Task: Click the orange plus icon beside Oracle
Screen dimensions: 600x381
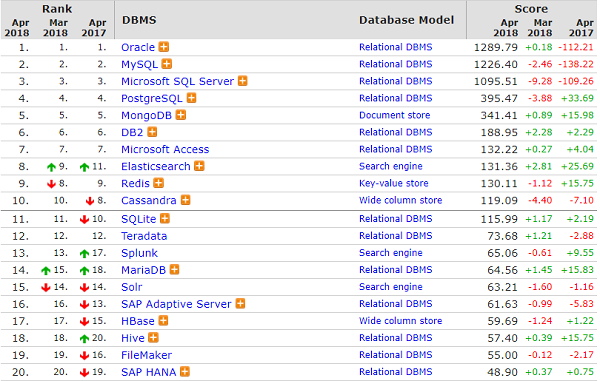Action: click(x=164, y=47)
